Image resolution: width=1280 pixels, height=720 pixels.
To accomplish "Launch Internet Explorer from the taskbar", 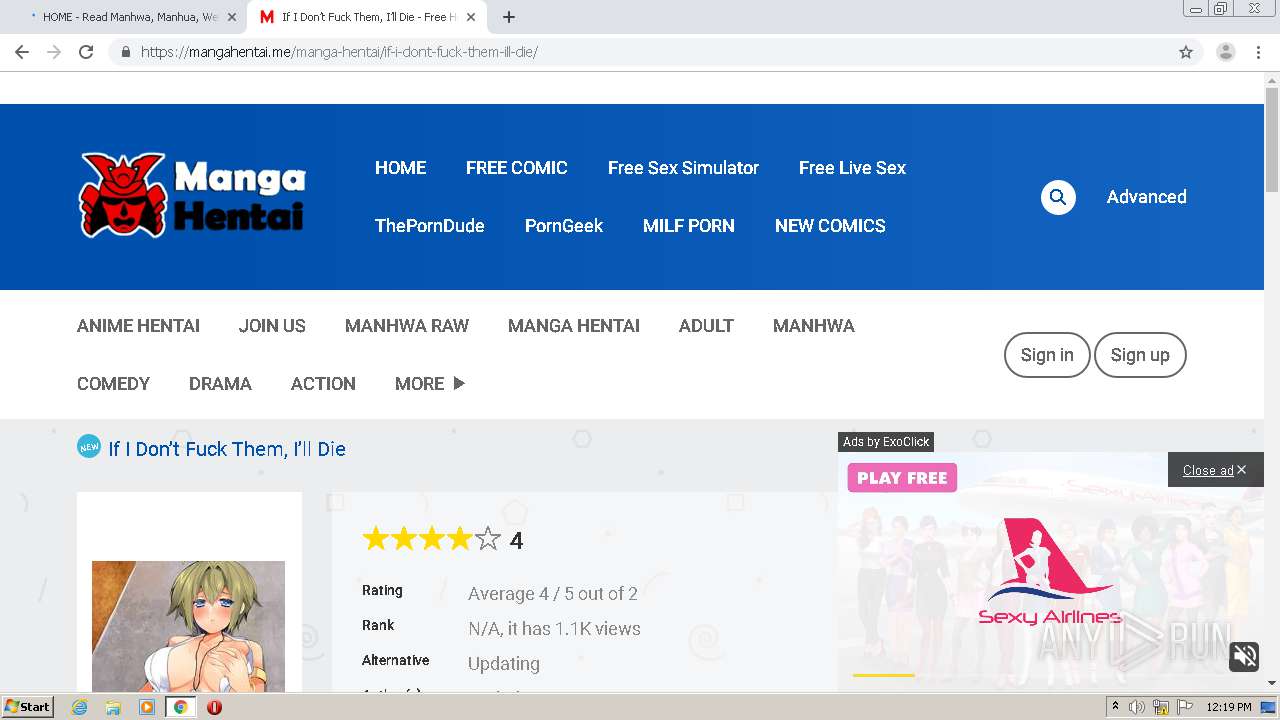I will coord(80,707).
